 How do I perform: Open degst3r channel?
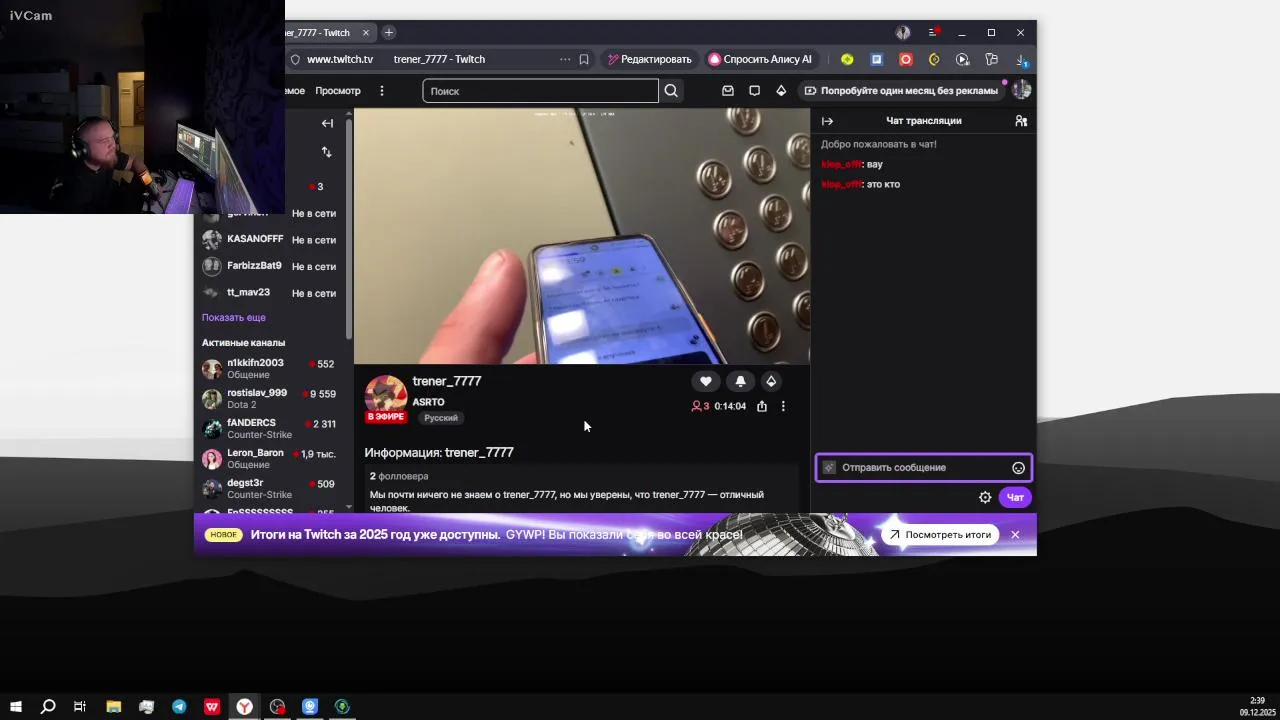269,488
